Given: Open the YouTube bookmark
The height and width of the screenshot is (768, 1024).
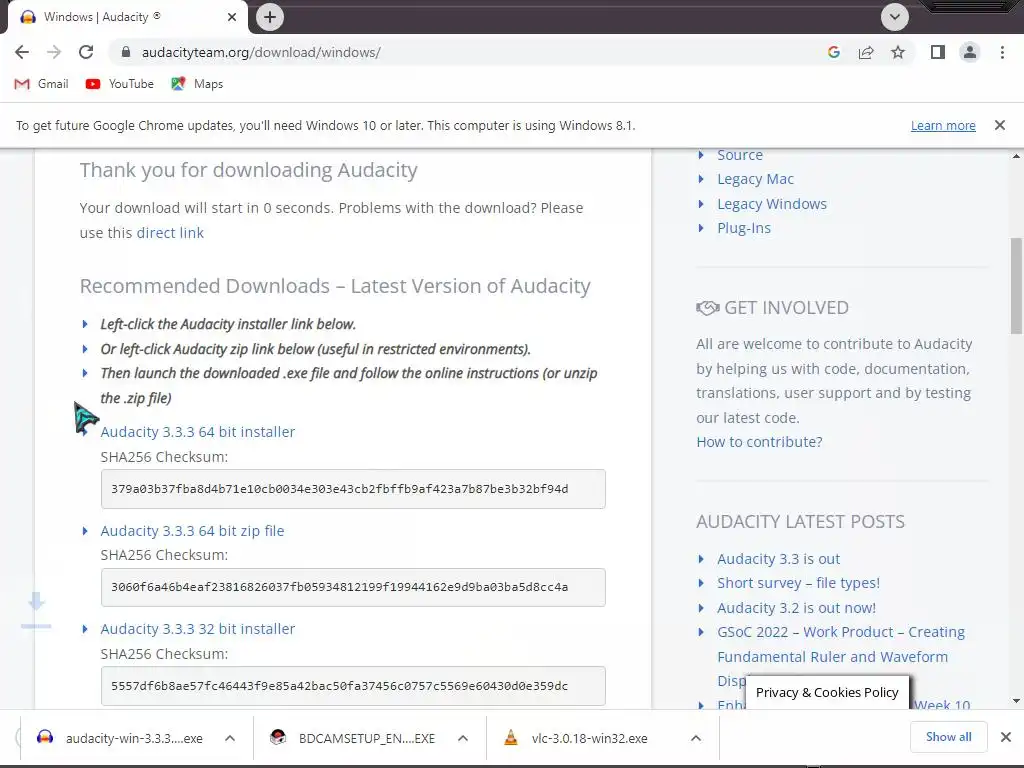Looking at the screenshot, I should click(x=120, y=84).
